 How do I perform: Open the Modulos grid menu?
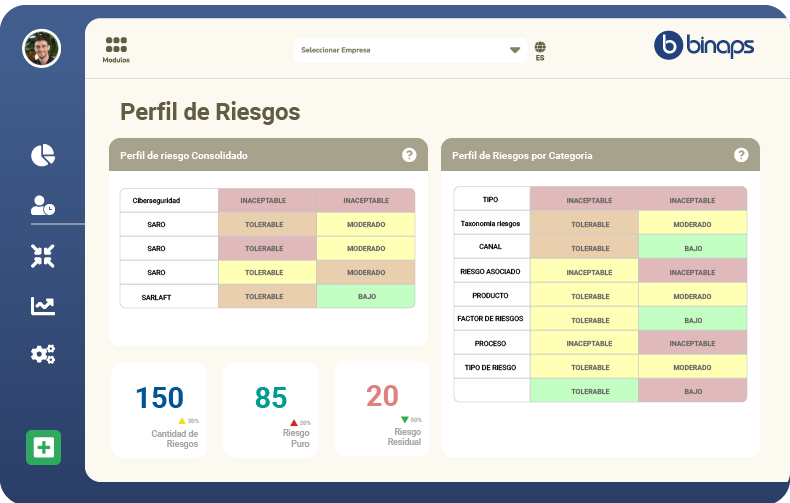click(116, 49)
